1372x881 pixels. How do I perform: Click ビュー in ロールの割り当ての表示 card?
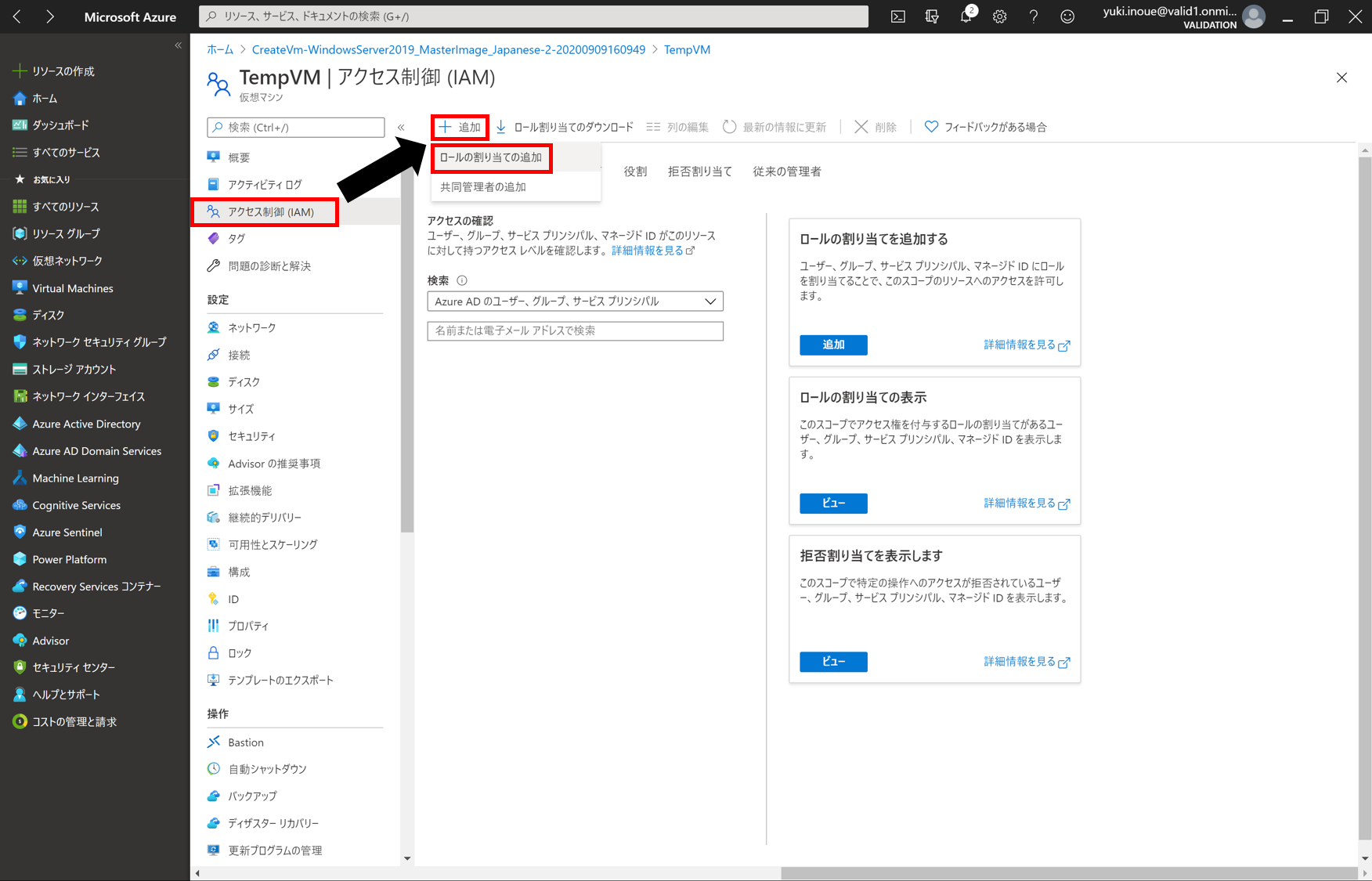point(833,504)
